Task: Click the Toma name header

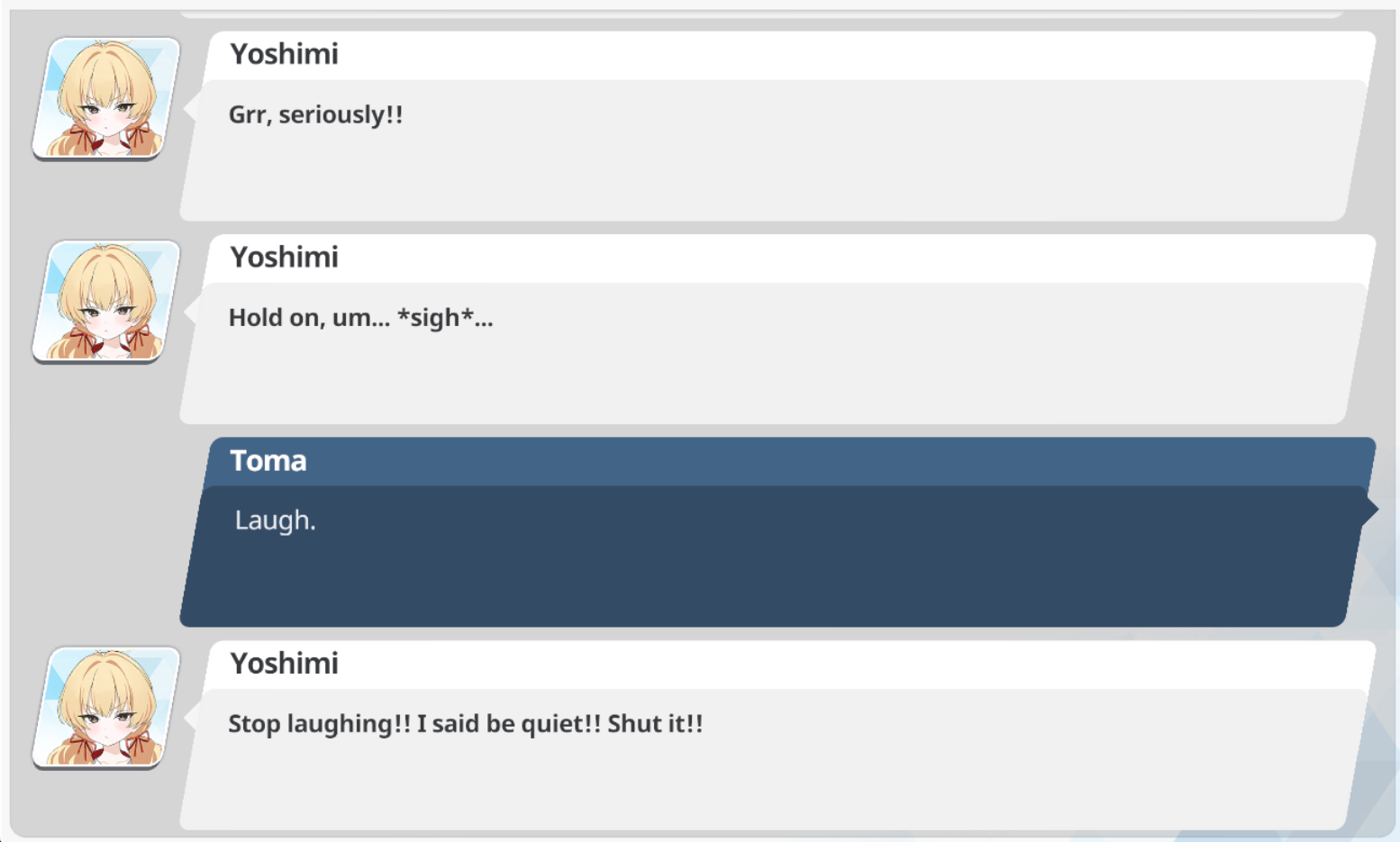Action: [268, 460]
